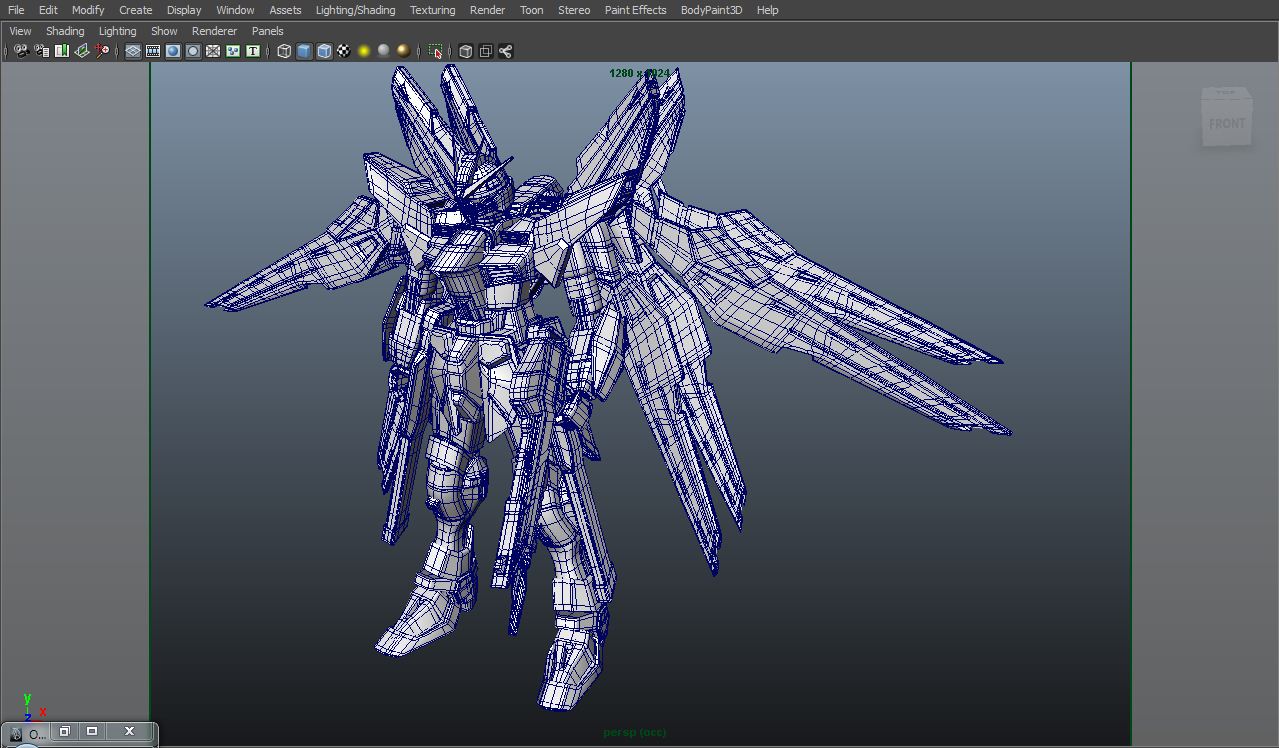Open the Window menu
The height and width of the screenshot is (748, 1279).
click(235, 10)
